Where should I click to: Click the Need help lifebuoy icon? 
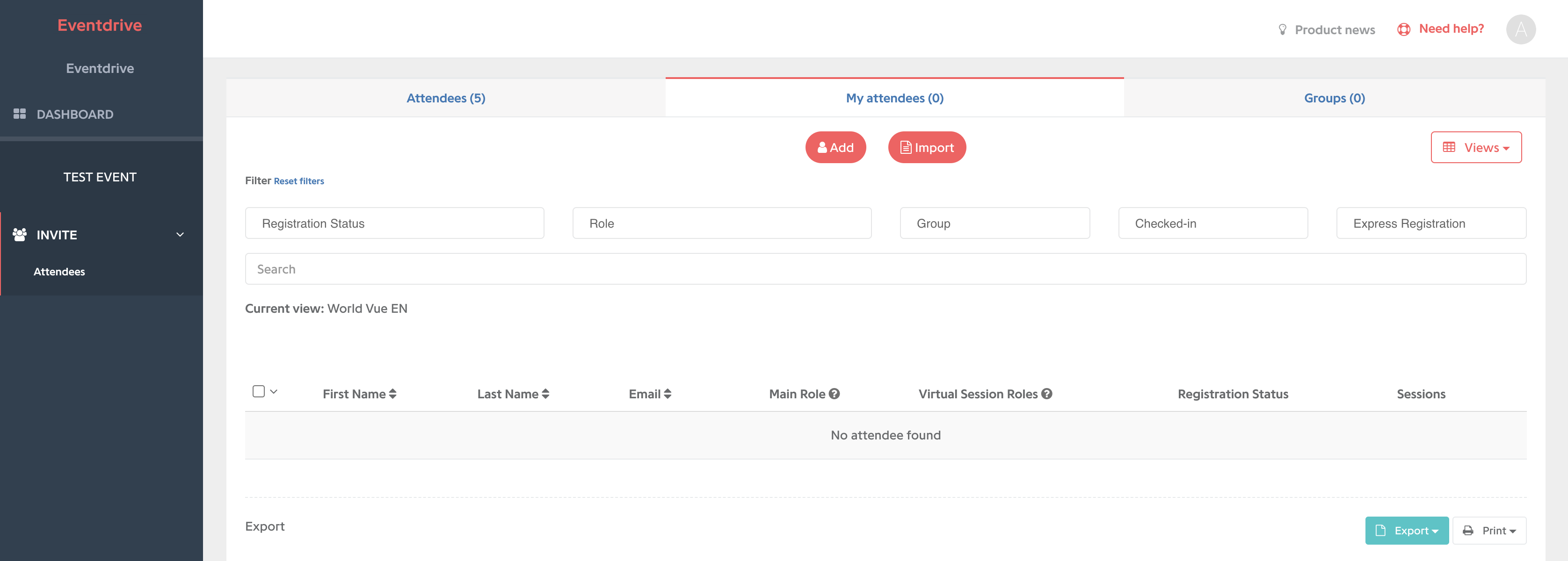tap(1404, 29)
